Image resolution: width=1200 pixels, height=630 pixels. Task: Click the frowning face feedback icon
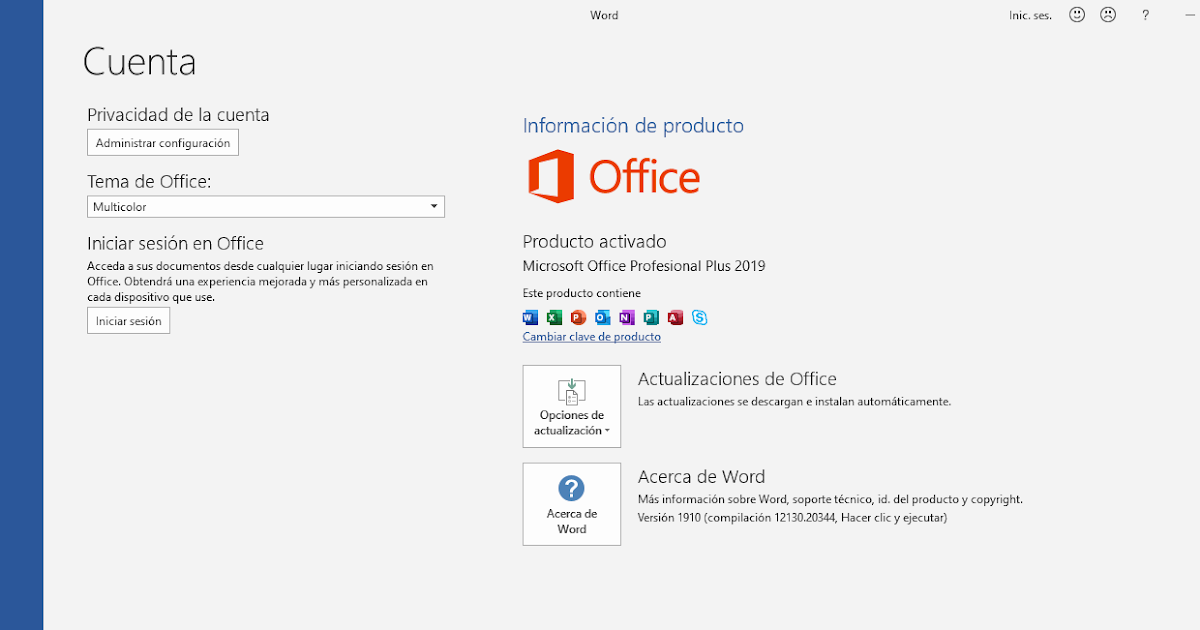point(1108,14)
